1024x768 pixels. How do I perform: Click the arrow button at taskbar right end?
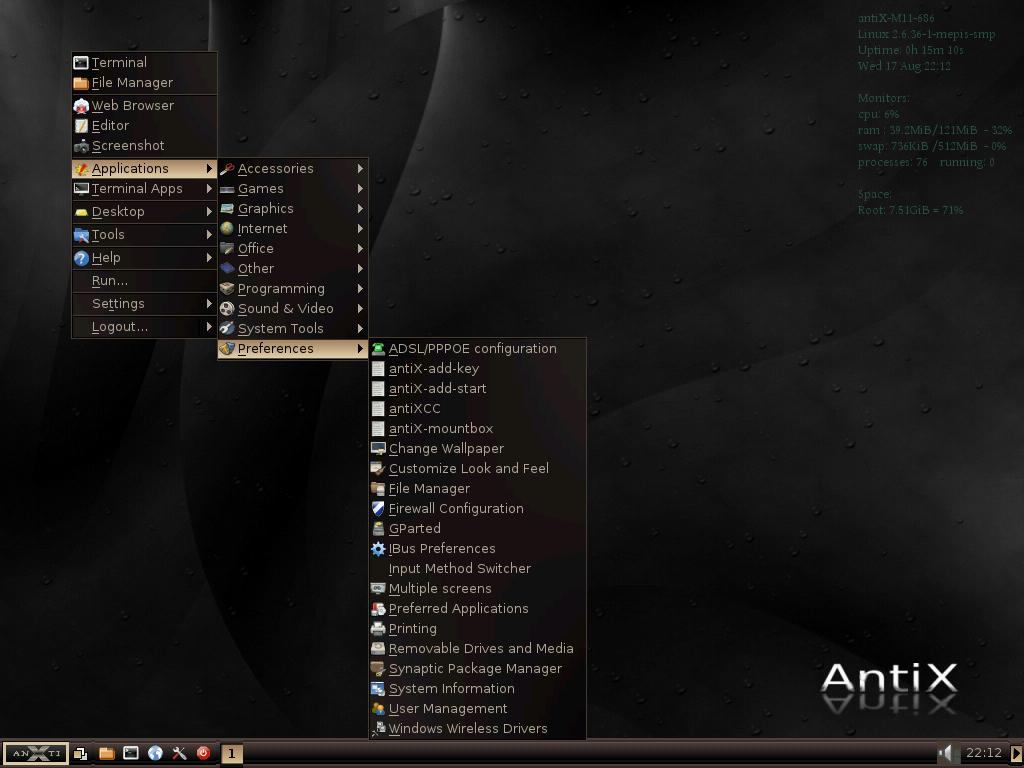[1016, 754]
